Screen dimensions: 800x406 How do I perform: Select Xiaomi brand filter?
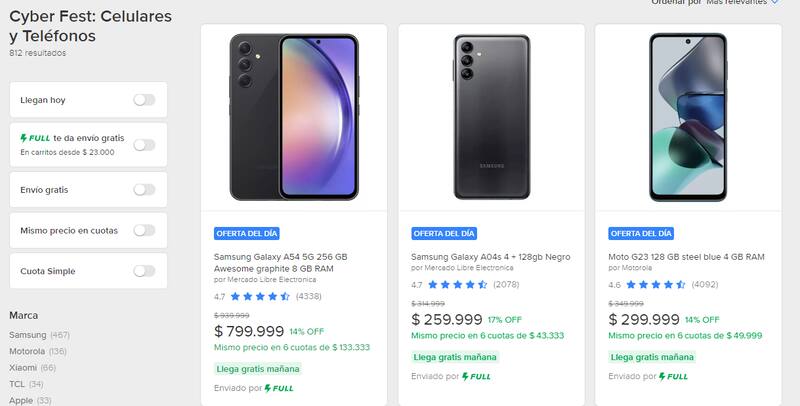(x=24, y=367)
